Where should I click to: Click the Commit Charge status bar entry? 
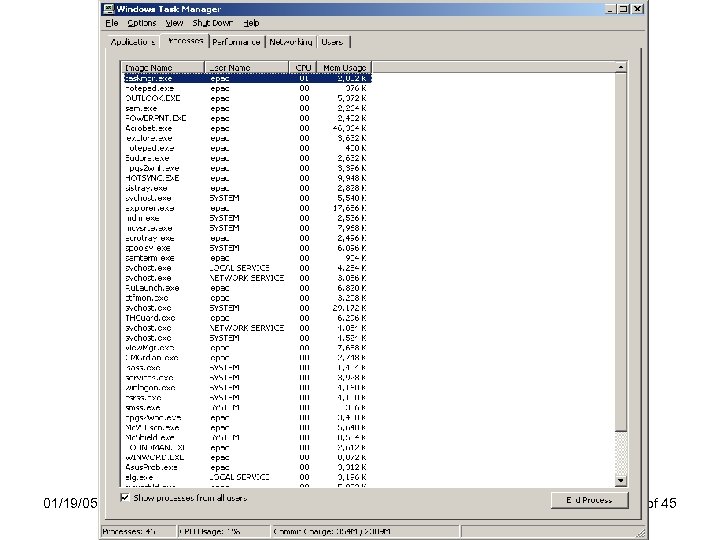365,532
